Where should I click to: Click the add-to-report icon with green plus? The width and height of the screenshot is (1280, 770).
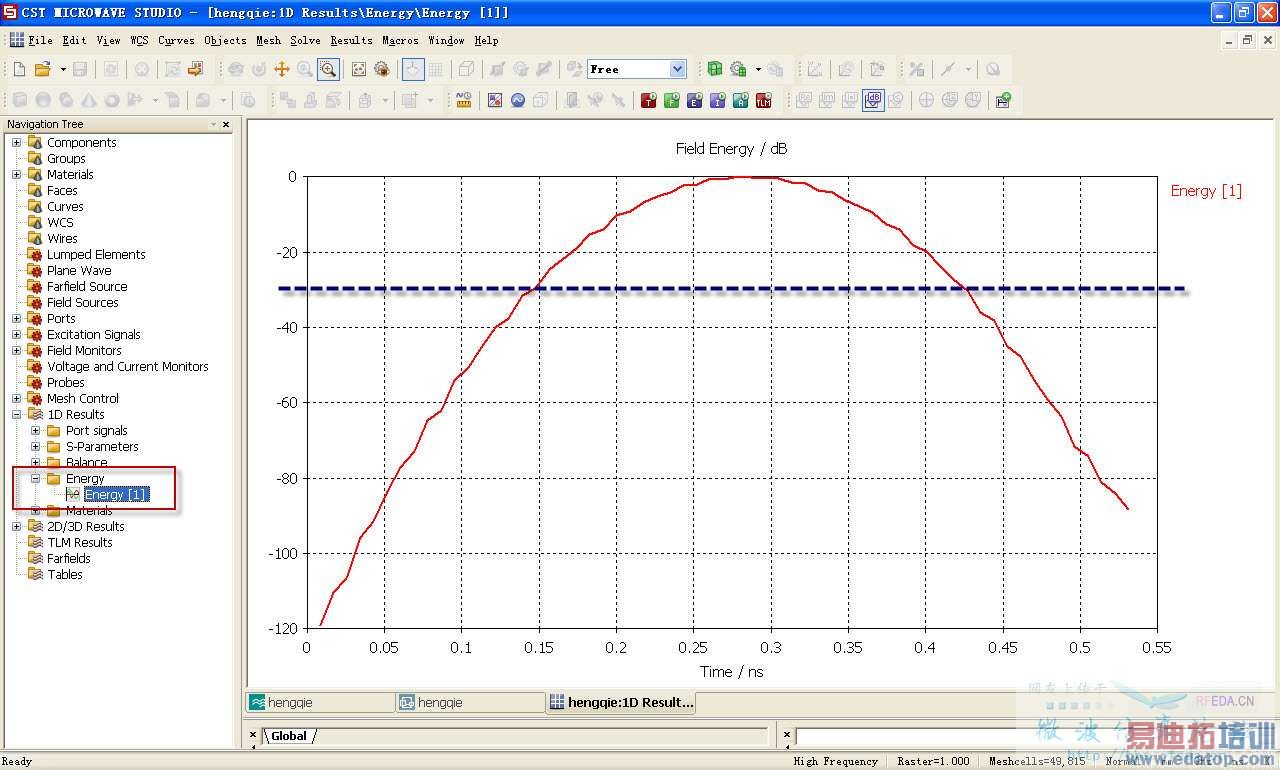pos(1003,100)
